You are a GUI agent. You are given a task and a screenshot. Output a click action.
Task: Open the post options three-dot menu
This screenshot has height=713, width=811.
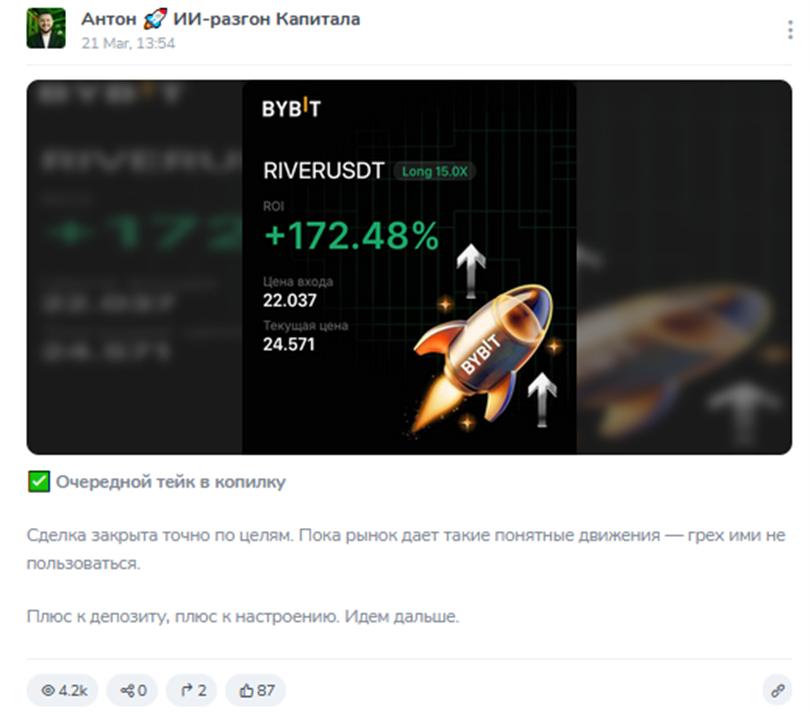tap(790, 29)
